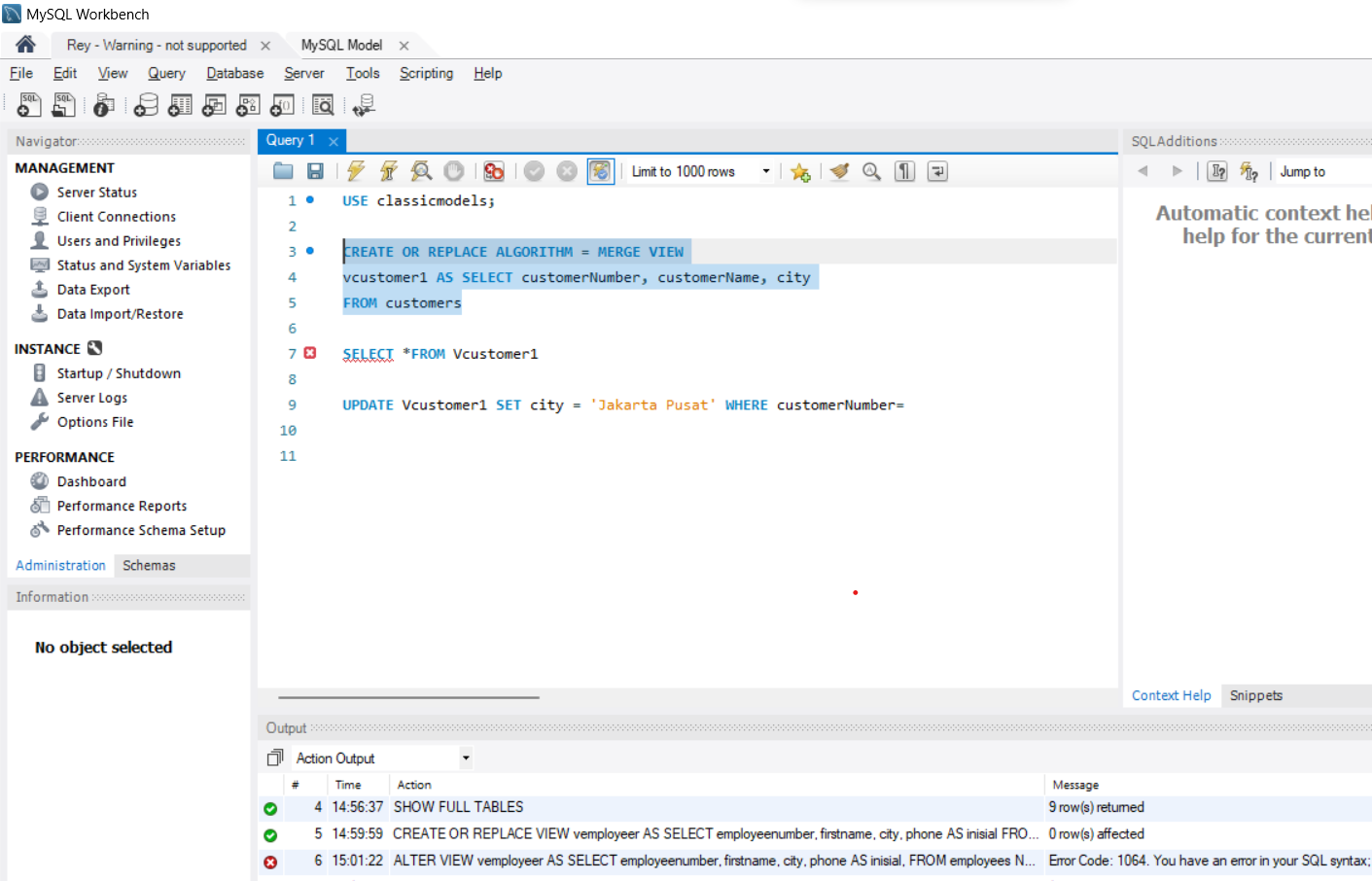The image size is (1372, 881).
Task: Select the Context Help tab
Action: (1172, 695)
